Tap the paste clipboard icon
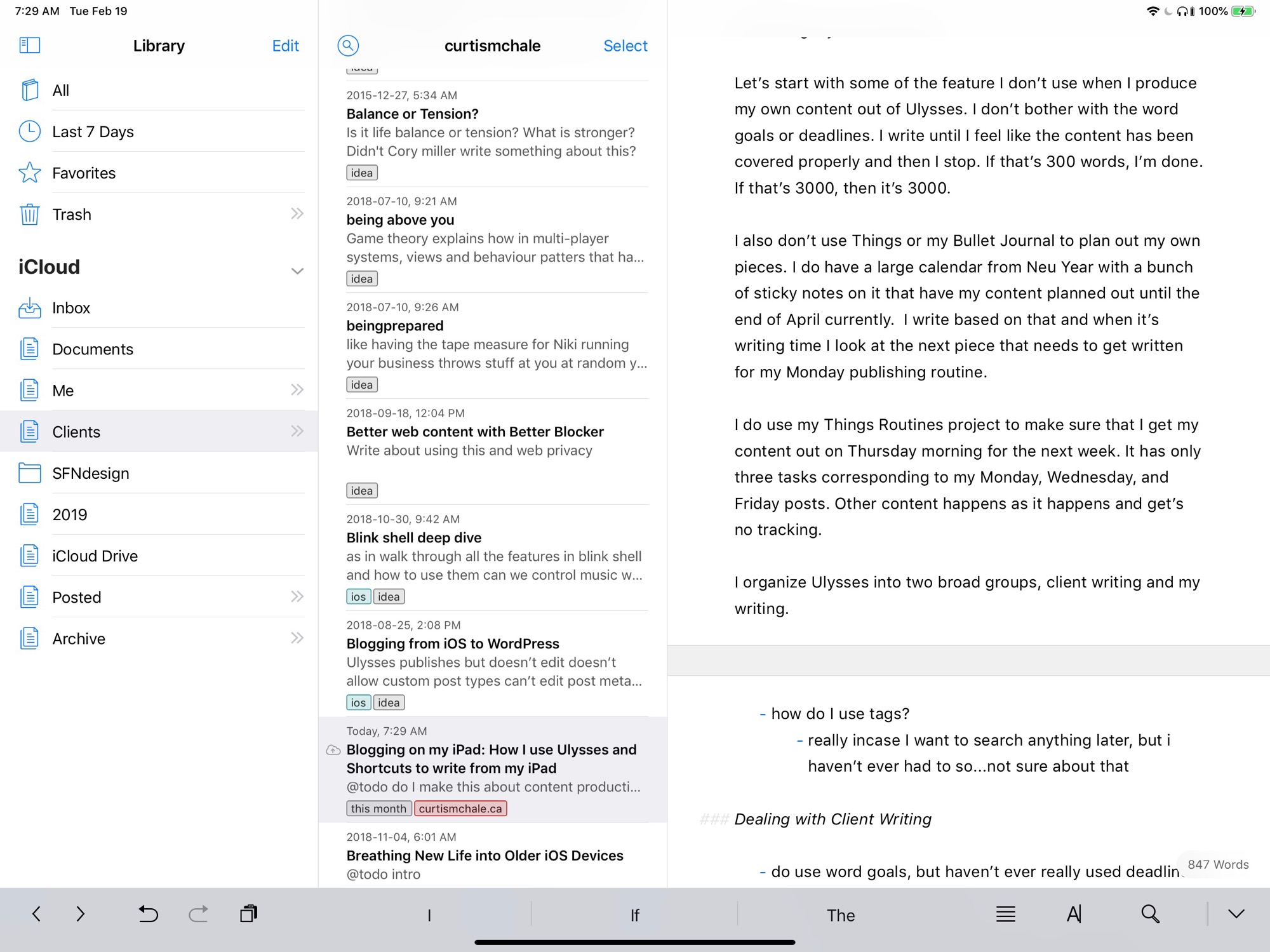 (x=248, y=914)
